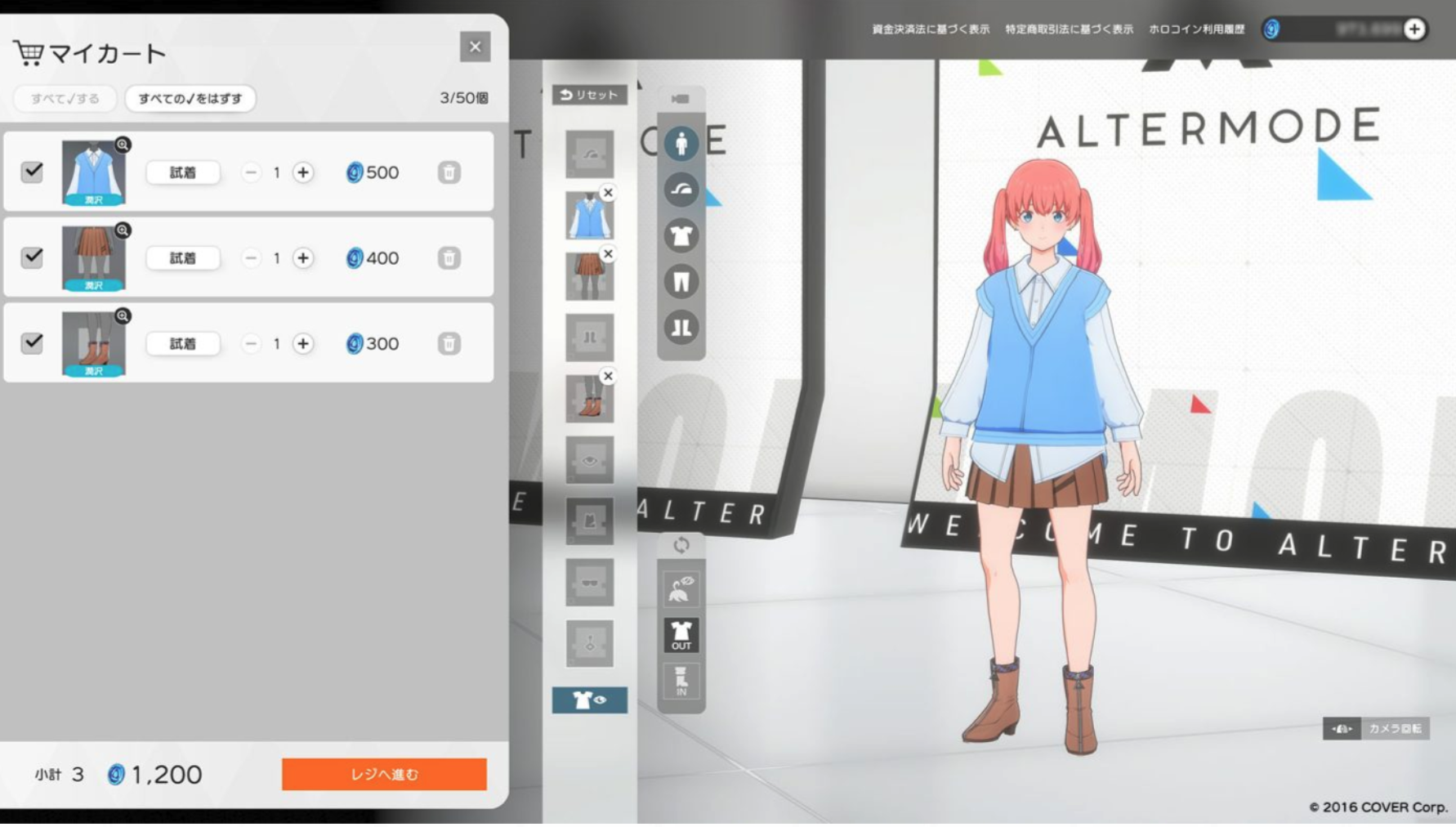Viewport: 1456px width, 827px height.
Task: Select the empty glasses equipment slot
Action: pyautogui.click(x=589, y=583)
